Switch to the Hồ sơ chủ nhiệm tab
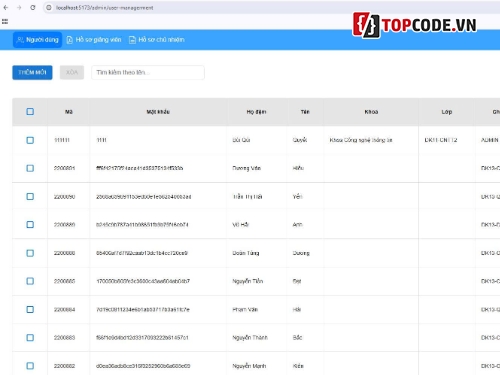 pos(157,40)
